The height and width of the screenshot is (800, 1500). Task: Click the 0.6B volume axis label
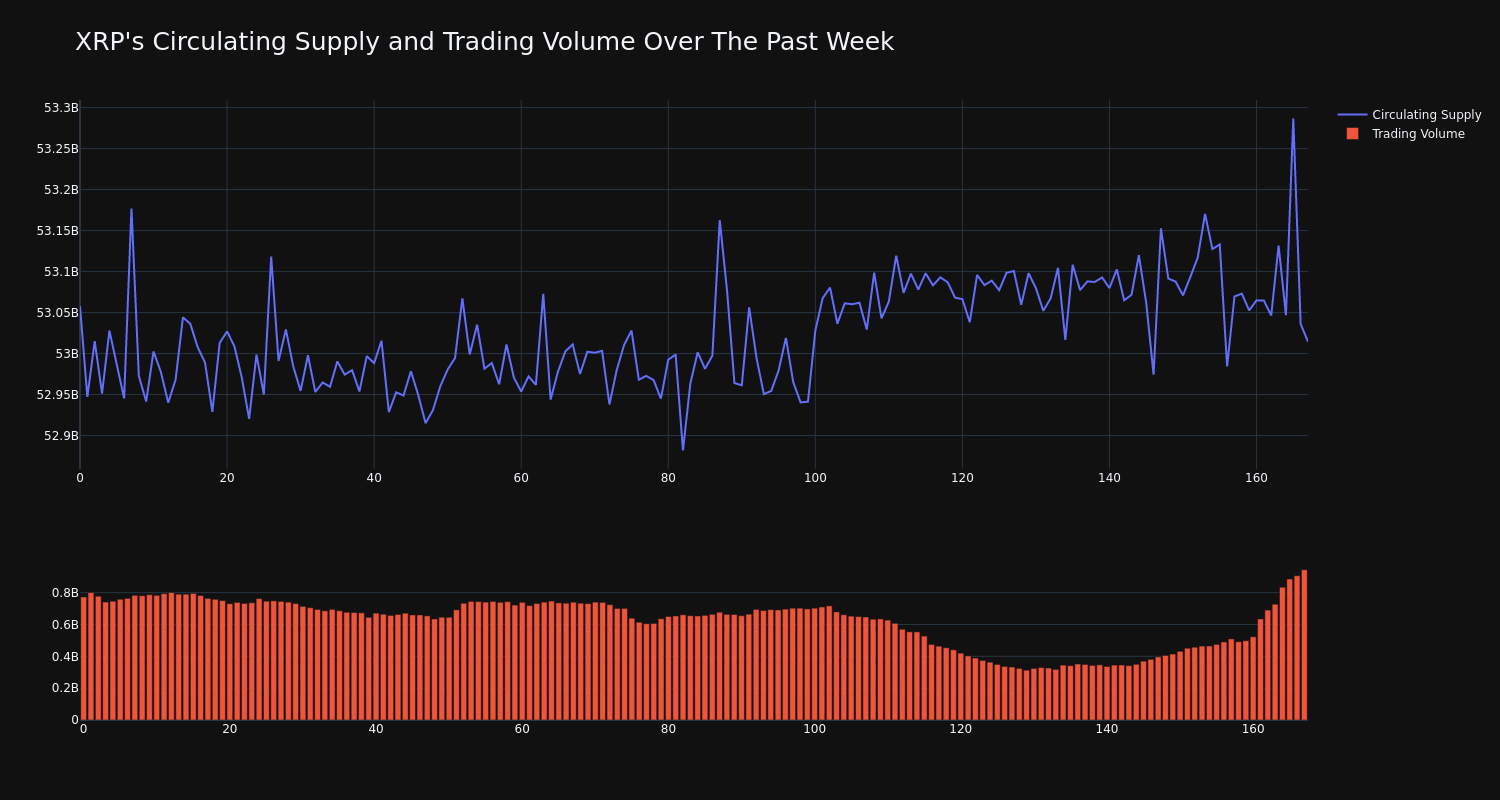65,625
